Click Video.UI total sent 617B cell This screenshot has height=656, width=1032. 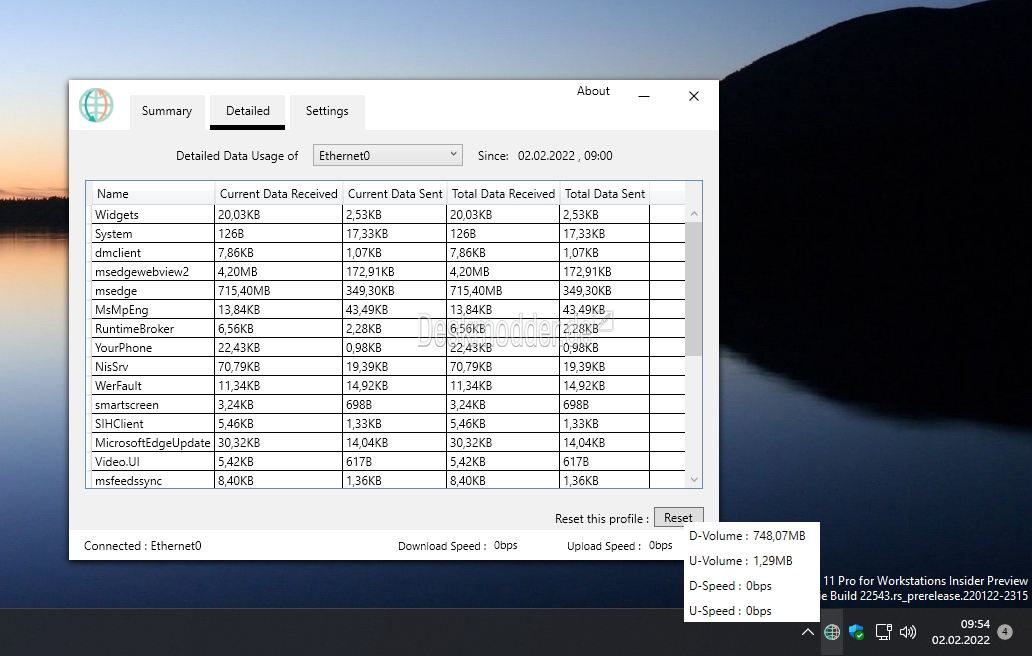tap(605, 463)
